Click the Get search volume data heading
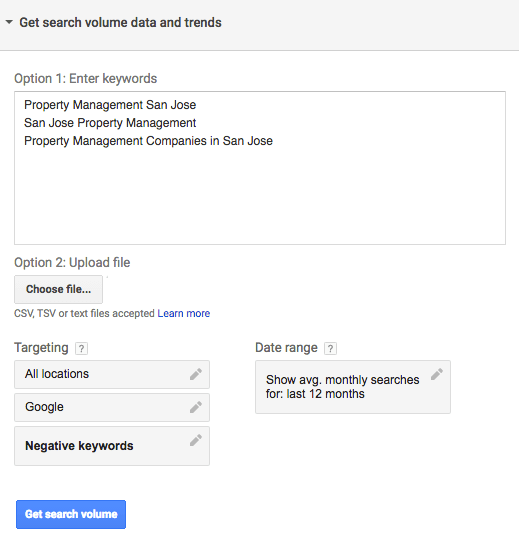Image resolution: width=519 pixels, height=547 pixels. coord(120,22)
